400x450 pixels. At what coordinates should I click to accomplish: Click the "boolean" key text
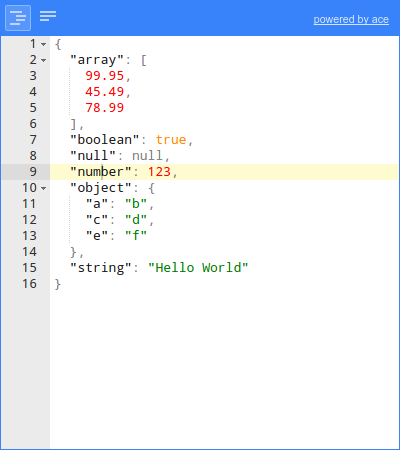(x=105, y=140)
